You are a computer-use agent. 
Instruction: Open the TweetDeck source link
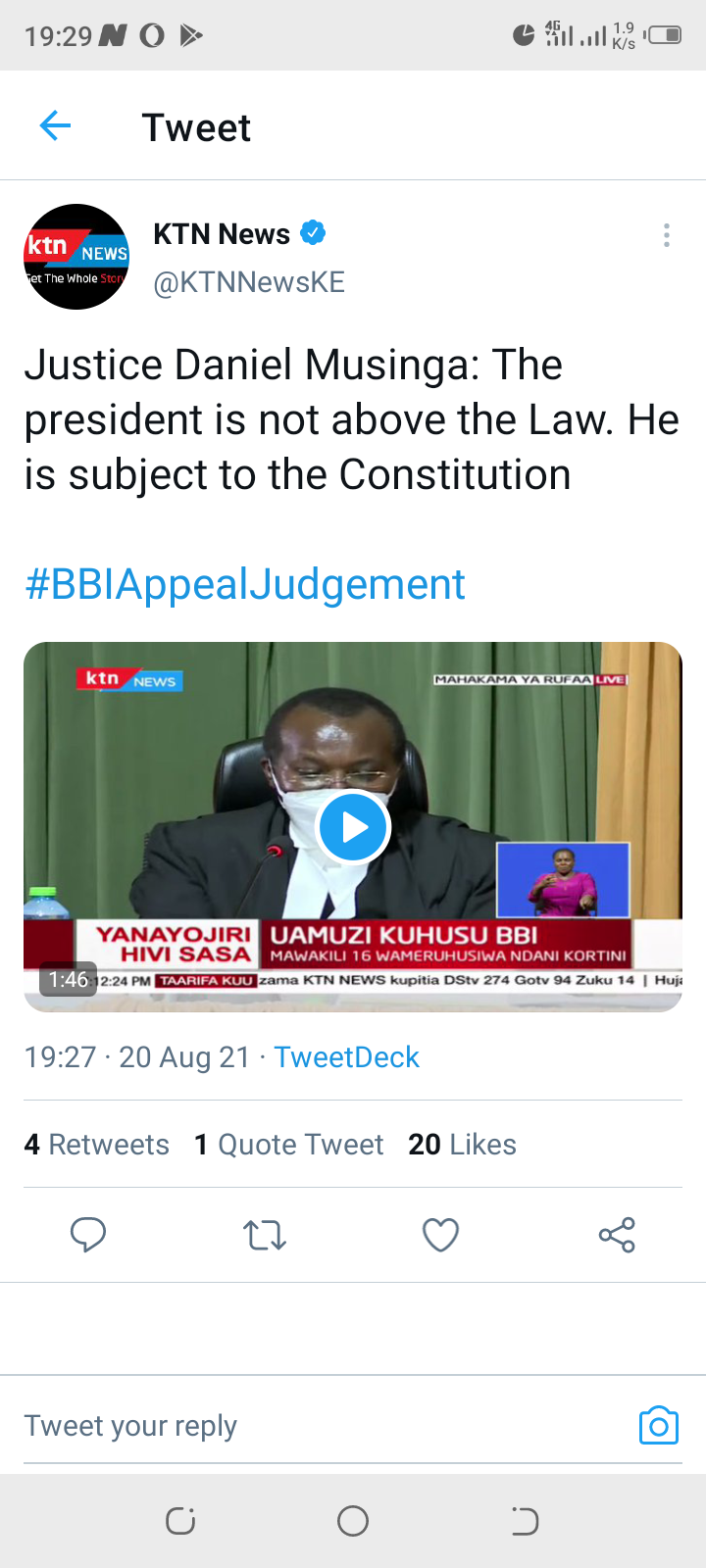(346, 1057)
